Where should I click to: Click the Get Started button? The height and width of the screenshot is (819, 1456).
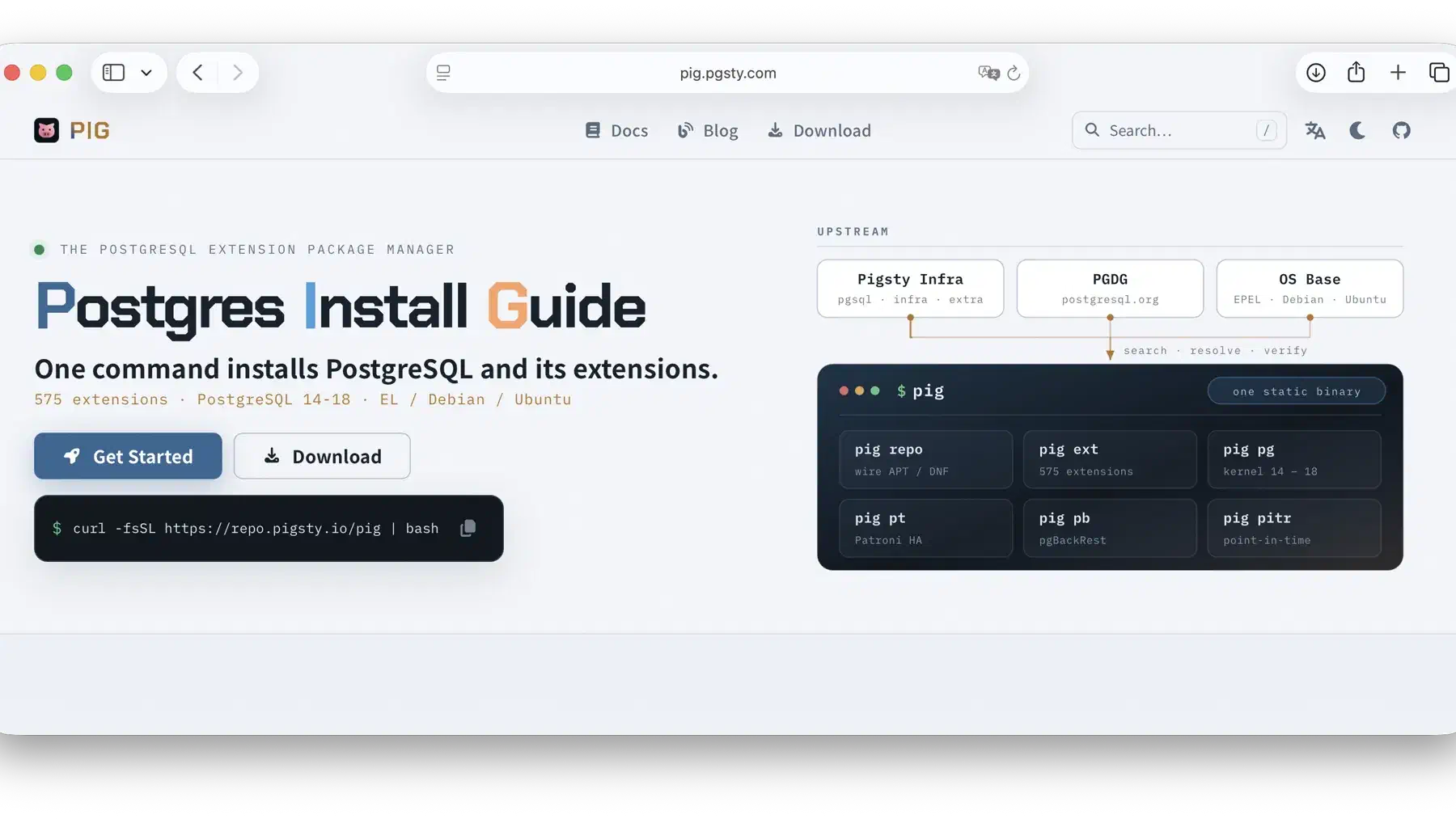click(128, 456)
